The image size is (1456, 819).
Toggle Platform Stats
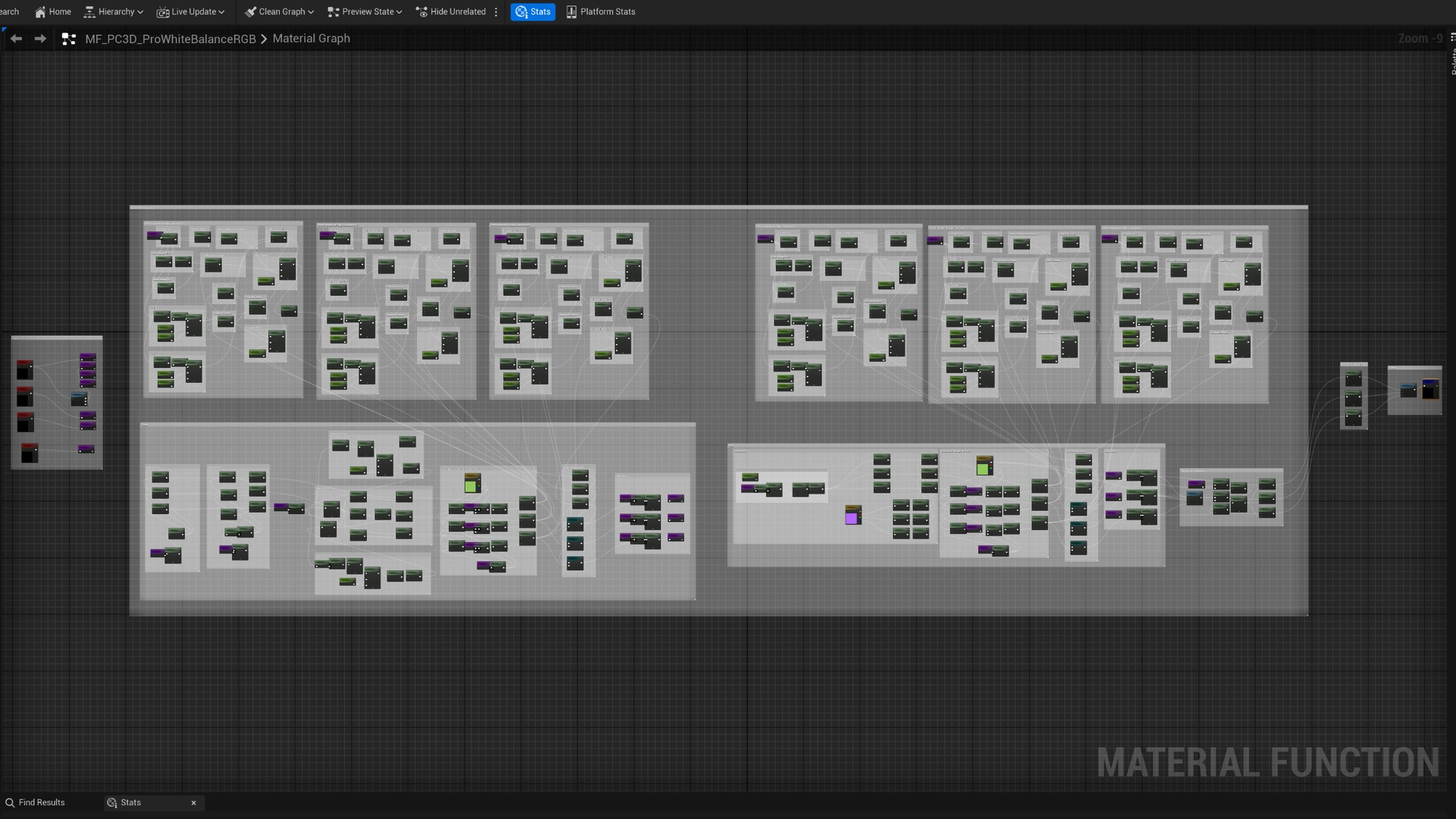[601, 12]
